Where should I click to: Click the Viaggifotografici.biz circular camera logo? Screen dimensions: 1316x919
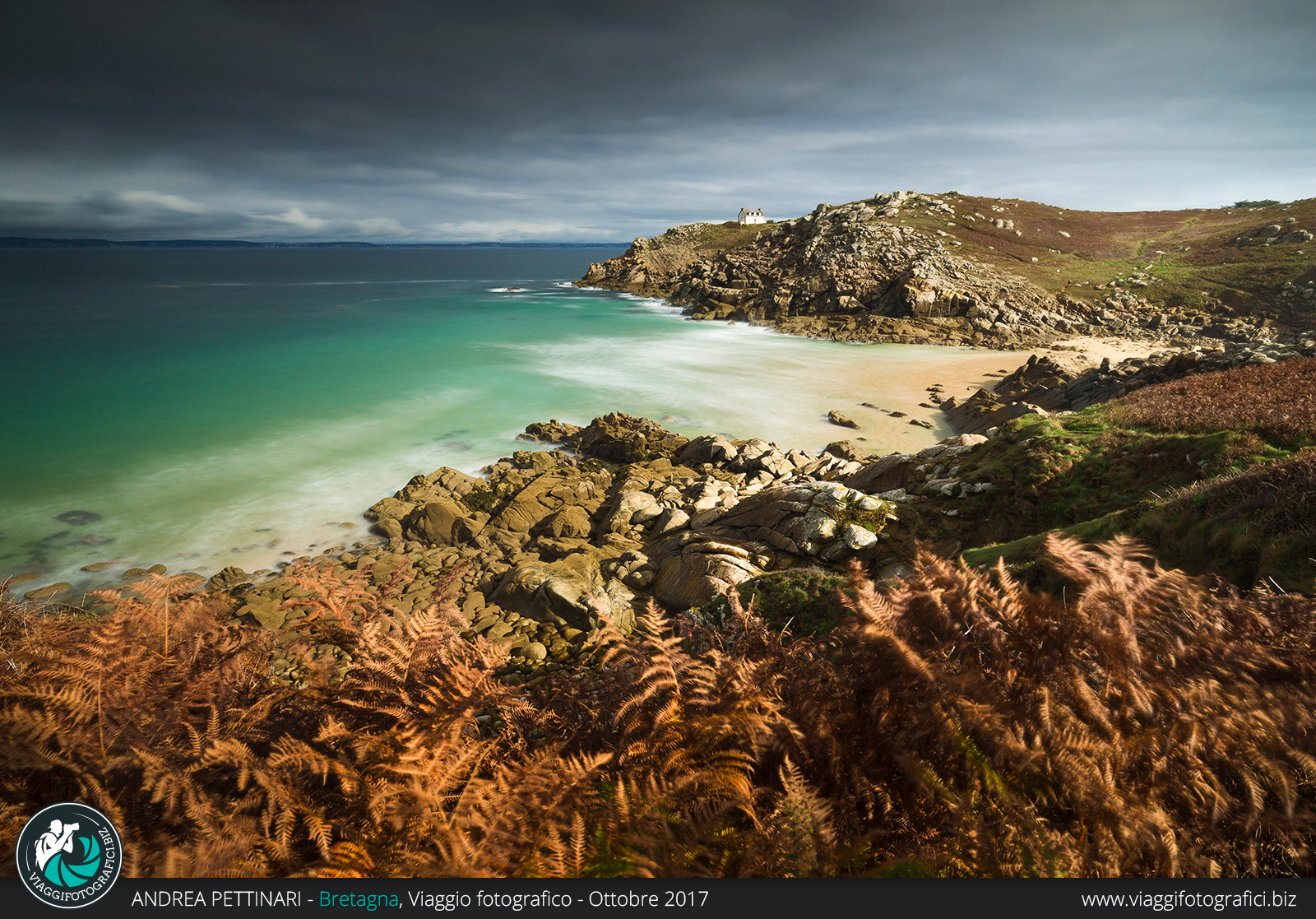[x=69, y=856]
